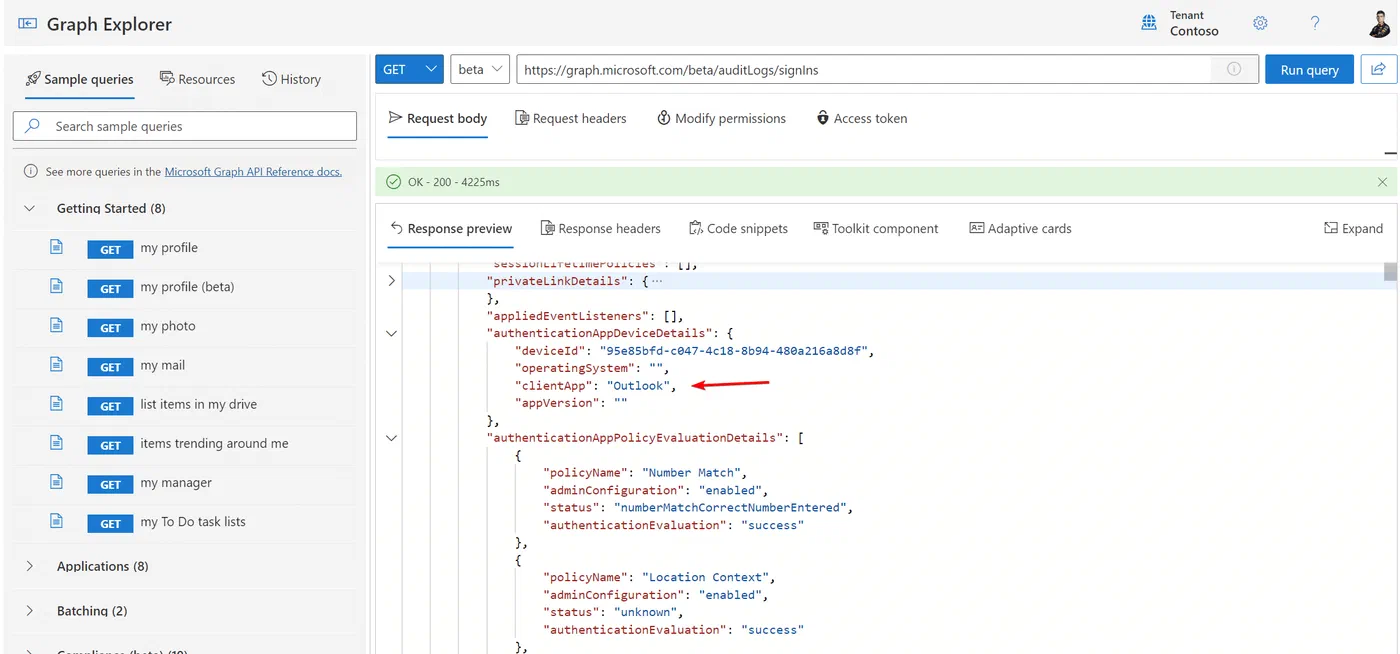This screenshot has width=1400, height=654.
Task: Expand the Applications (8) group
Action: [x=29, y=566]
